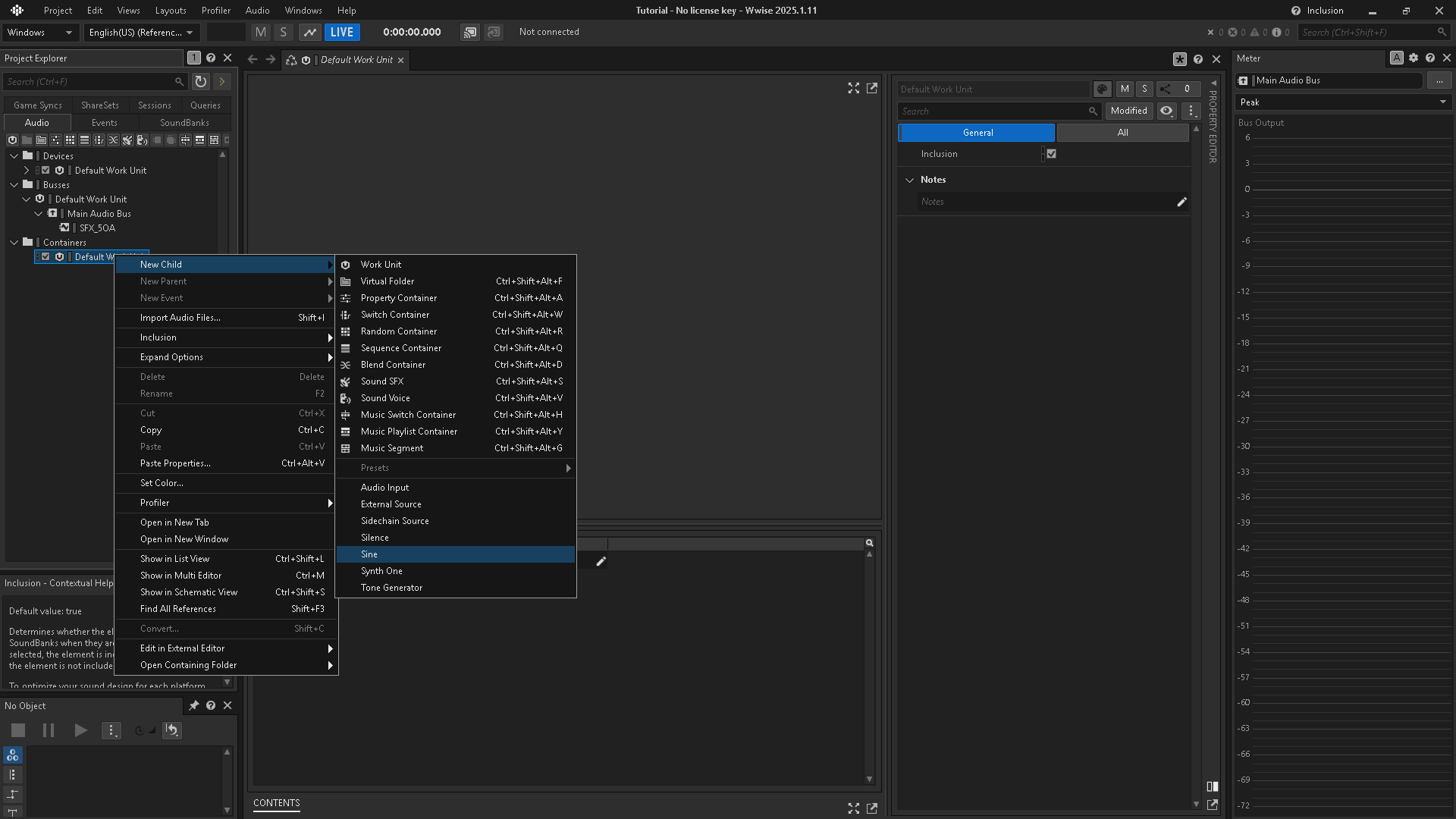Select the General property tab
This screenshot has height=819, width=1456.
click(x=977, y=133)
